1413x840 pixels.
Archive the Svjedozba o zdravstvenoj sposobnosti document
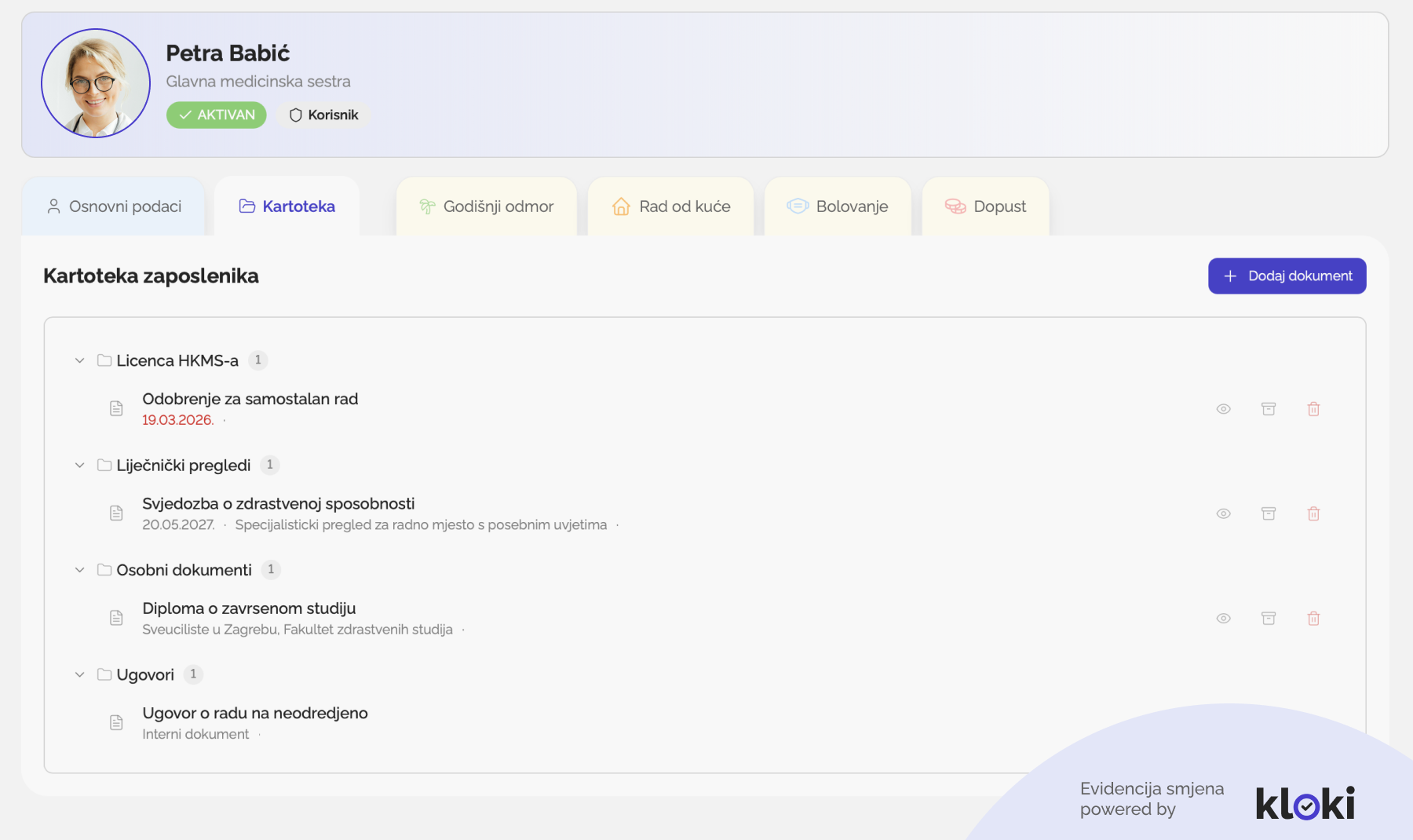click(1268, 513)
